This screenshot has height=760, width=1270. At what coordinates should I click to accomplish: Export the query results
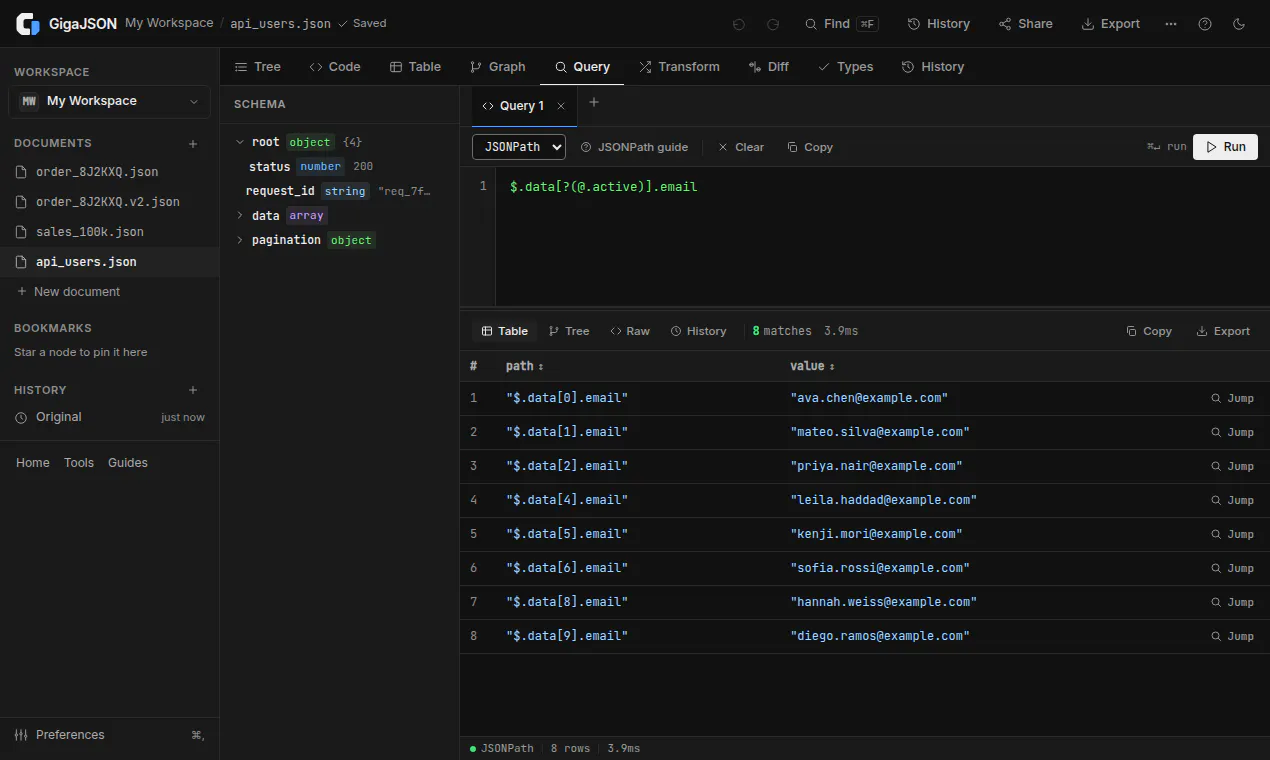pos(1223,331)
